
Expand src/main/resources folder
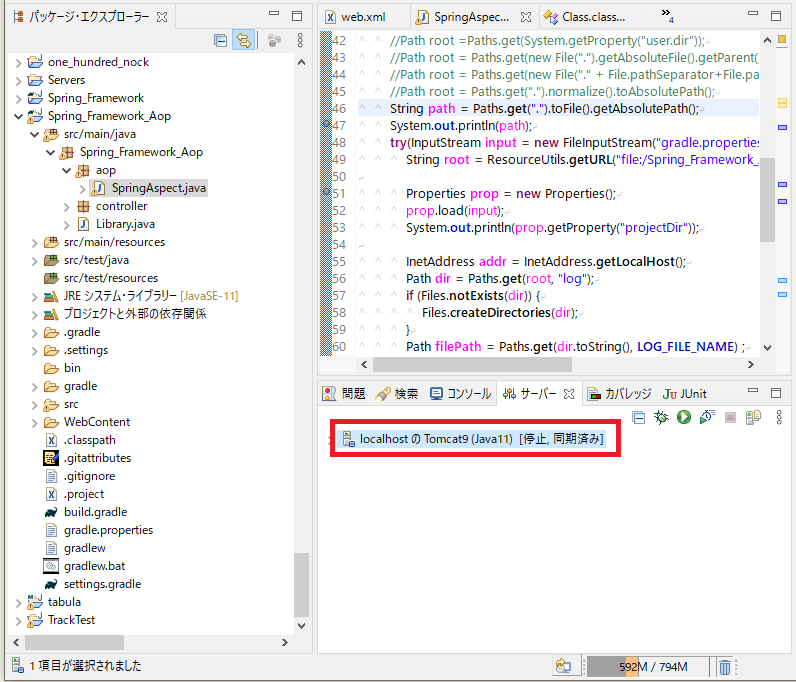point(35,243)
